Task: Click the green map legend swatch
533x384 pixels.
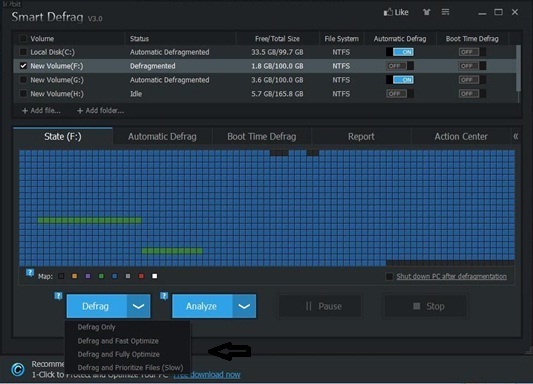Action: 101,276
